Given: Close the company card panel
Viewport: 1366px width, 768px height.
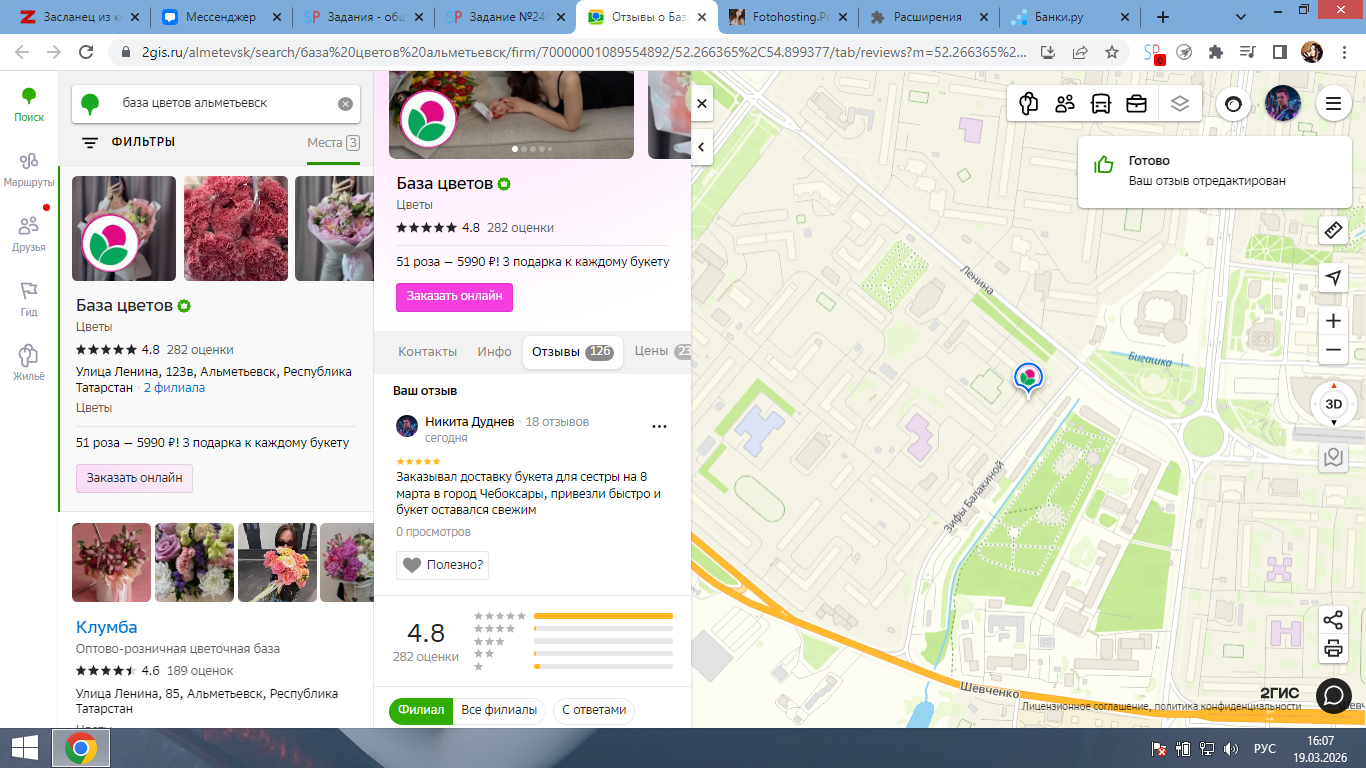Looking at the screenshot, I should (x=701, y=103).
